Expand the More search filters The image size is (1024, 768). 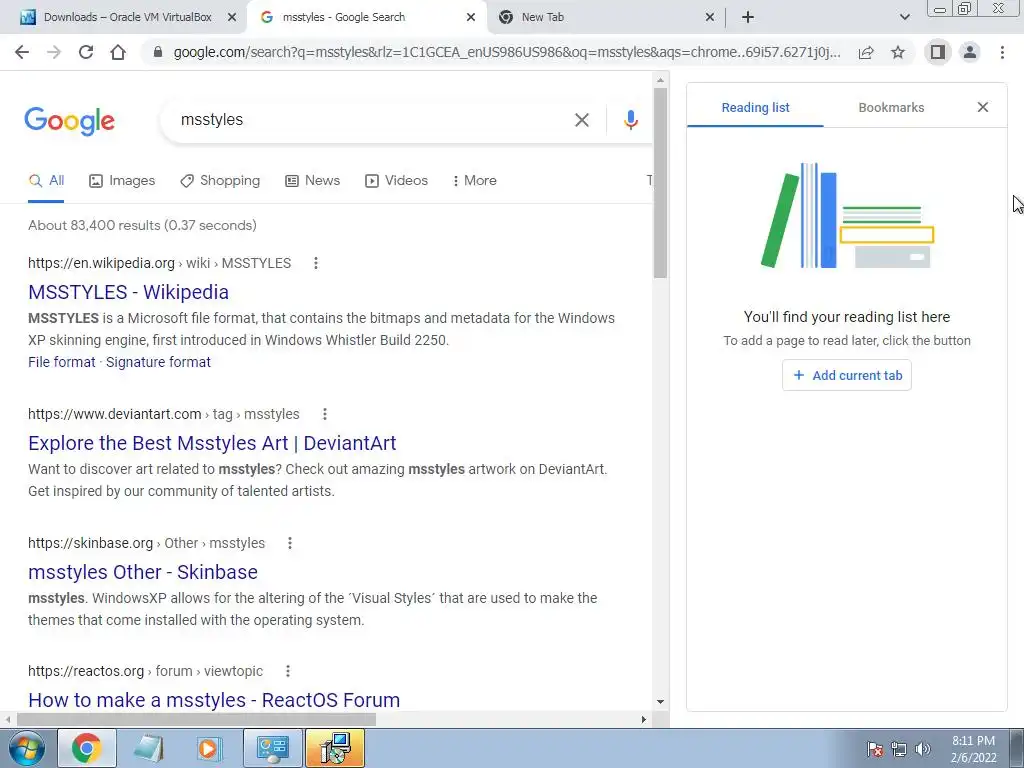click(475, 181)
